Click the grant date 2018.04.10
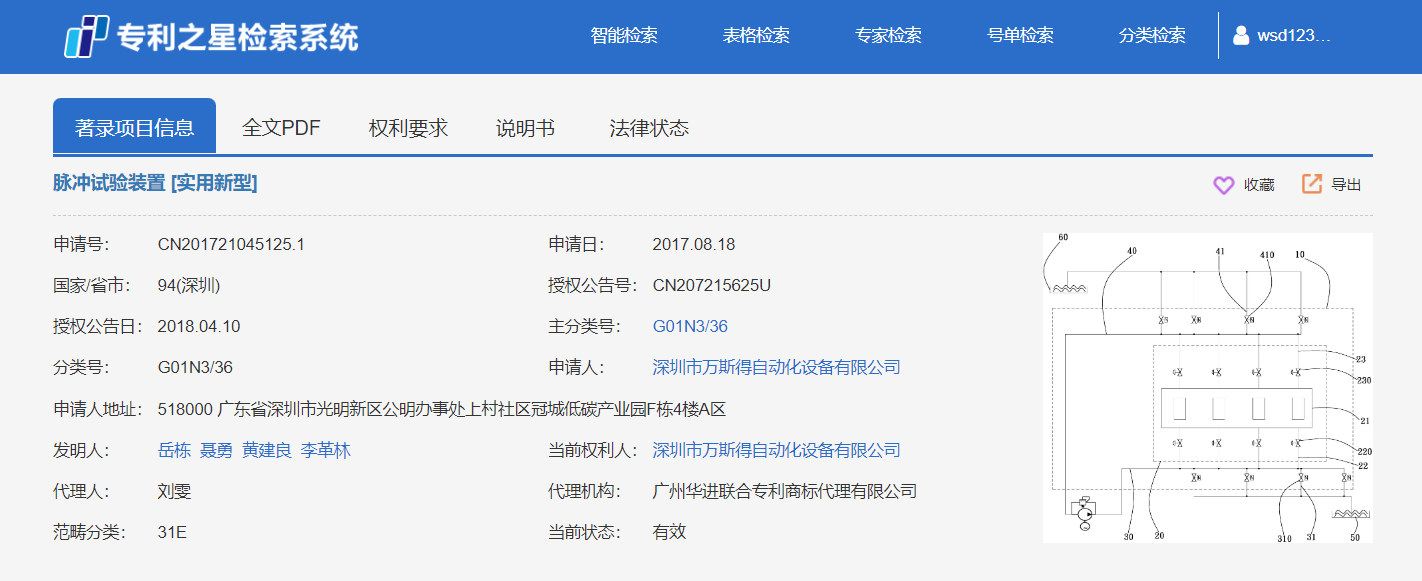The image size is (1422, 581). (199, 326)
